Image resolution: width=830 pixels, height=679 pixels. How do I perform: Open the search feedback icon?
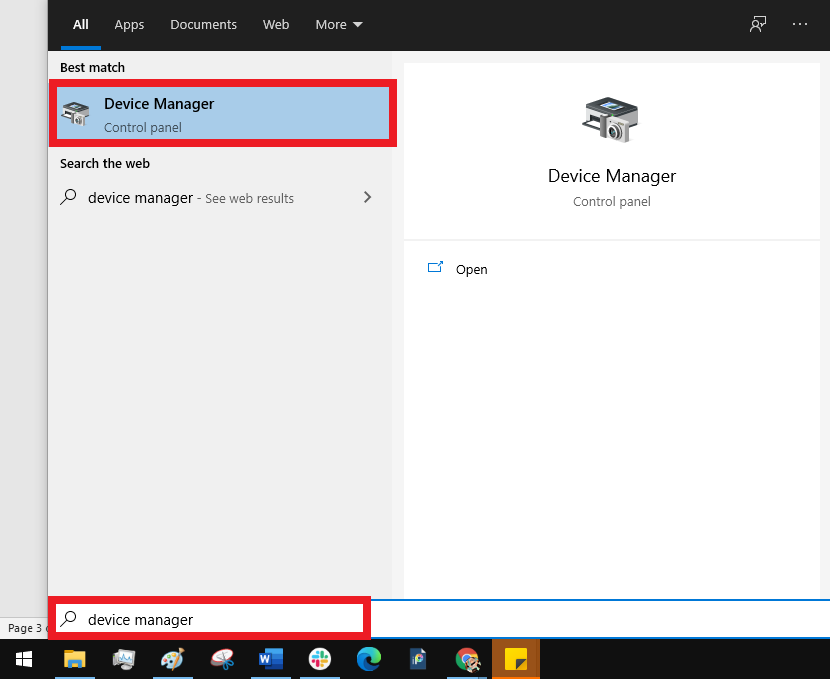tap(758, 24)
